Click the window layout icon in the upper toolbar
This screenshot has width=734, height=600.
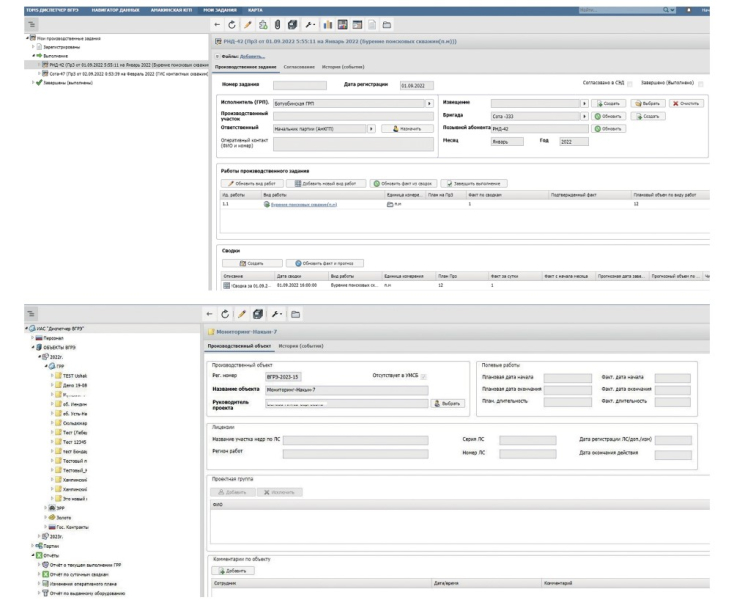(357, 25)
